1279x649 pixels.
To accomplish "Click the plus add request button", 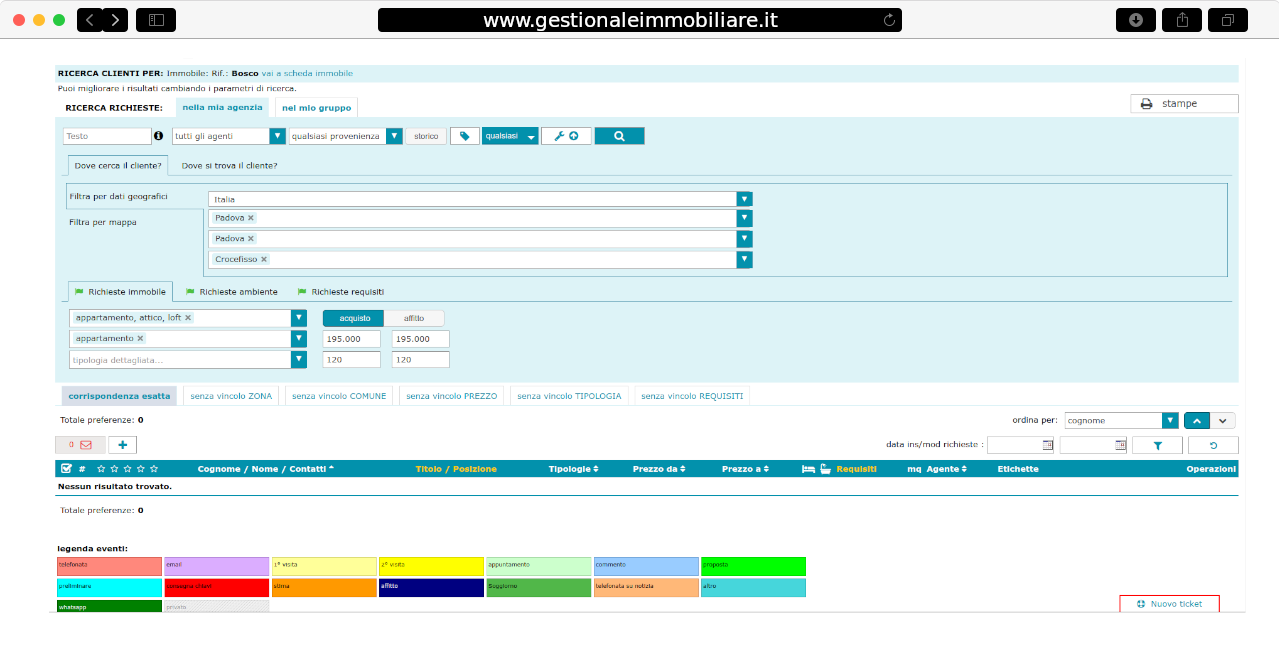I will pyautogui.click(x=122, y=445).
